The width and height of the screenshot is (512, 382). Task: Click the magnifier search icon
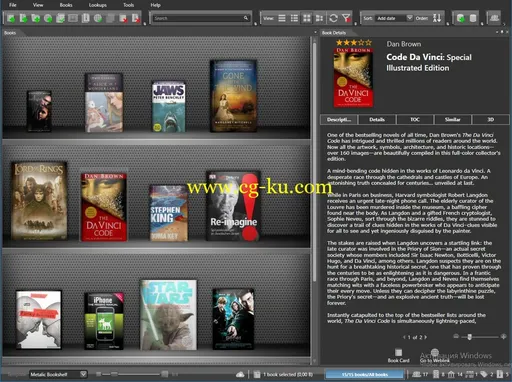pyautogui.click(x=246, y=18)
